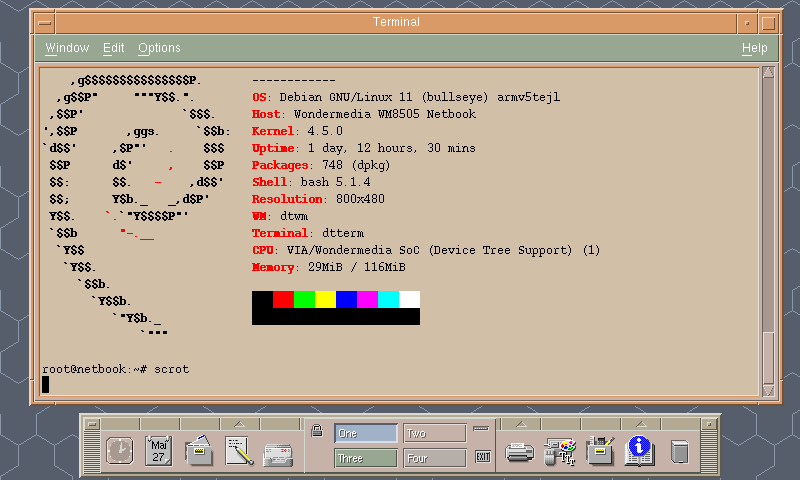Open the Application Manager desk icon
Screen dimensions: 800x480
(599, 451)
